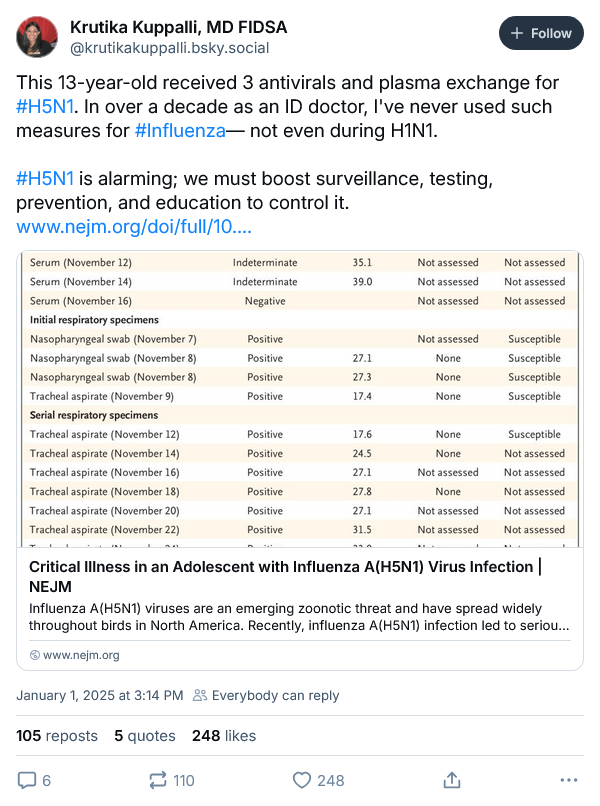This screenshot has height=806, width=600.
Task: Open the first #H5N1 hashtag link
Action: 44,105
